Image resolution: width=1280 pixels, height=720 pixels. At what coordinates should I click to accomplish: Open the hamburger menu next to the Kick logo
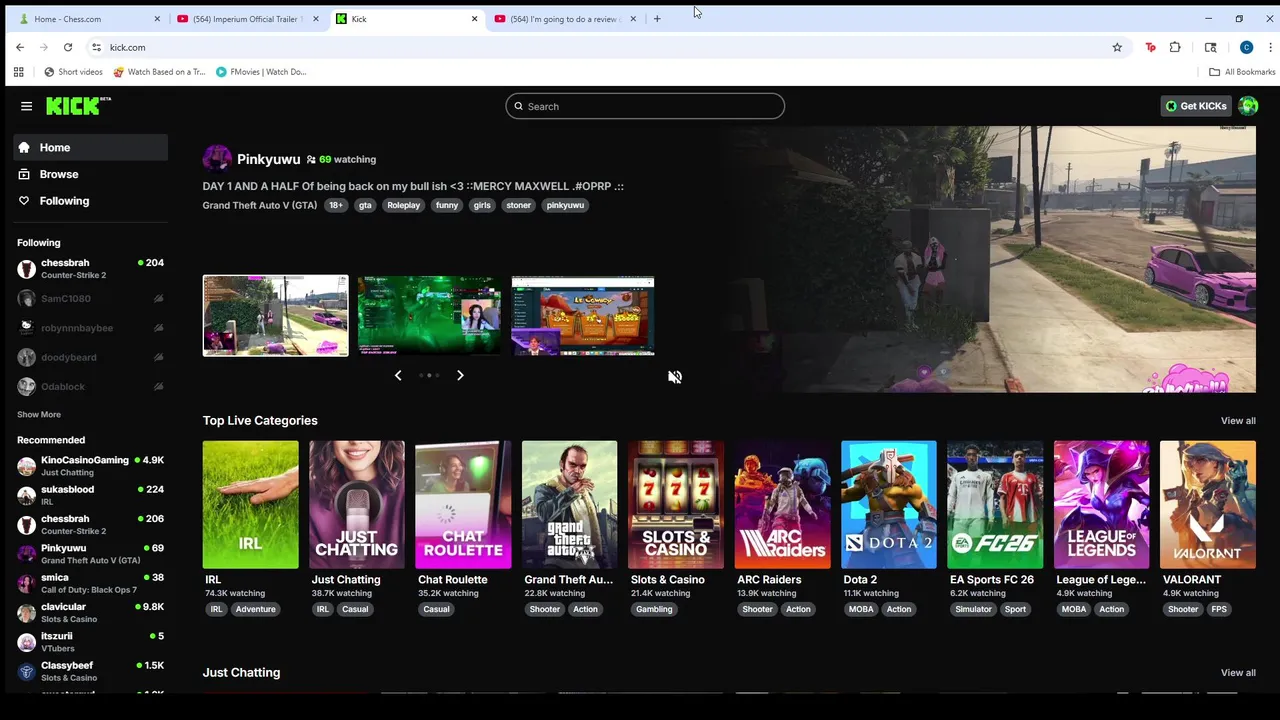pyautogui.click(x=26, y=106)
